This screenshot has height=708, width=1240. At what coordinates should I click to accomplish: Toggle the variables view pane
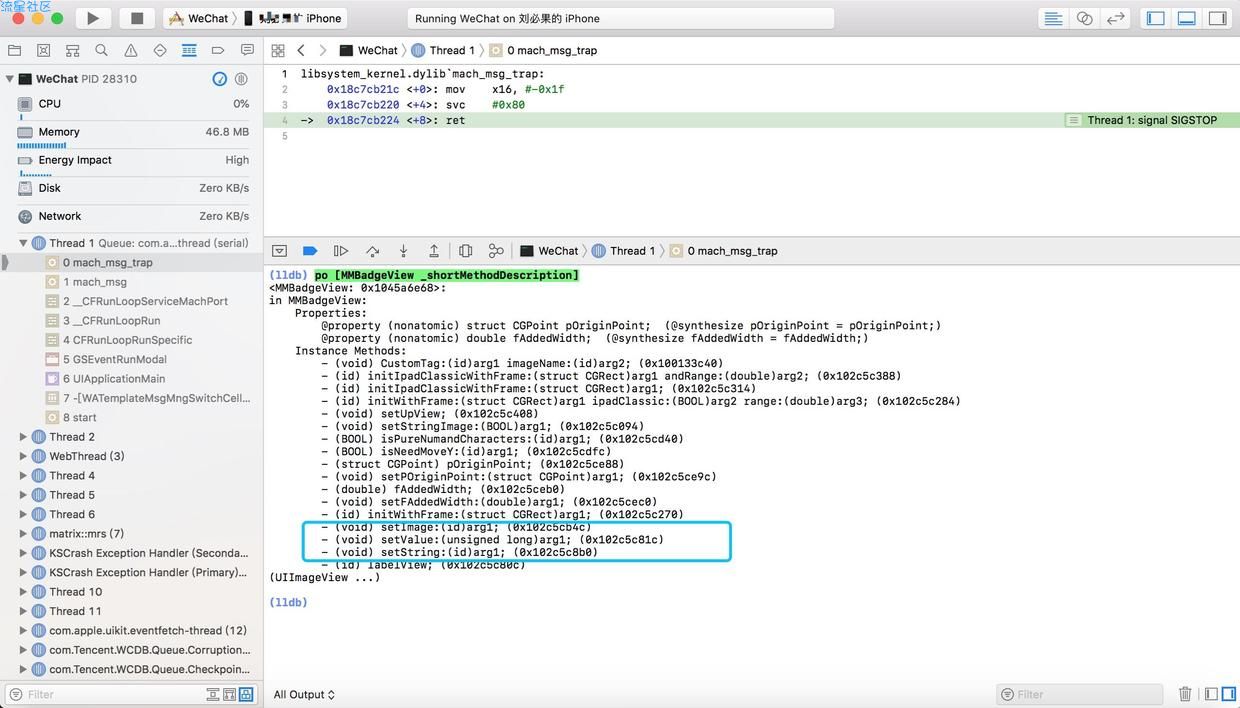click(1211, 694)
